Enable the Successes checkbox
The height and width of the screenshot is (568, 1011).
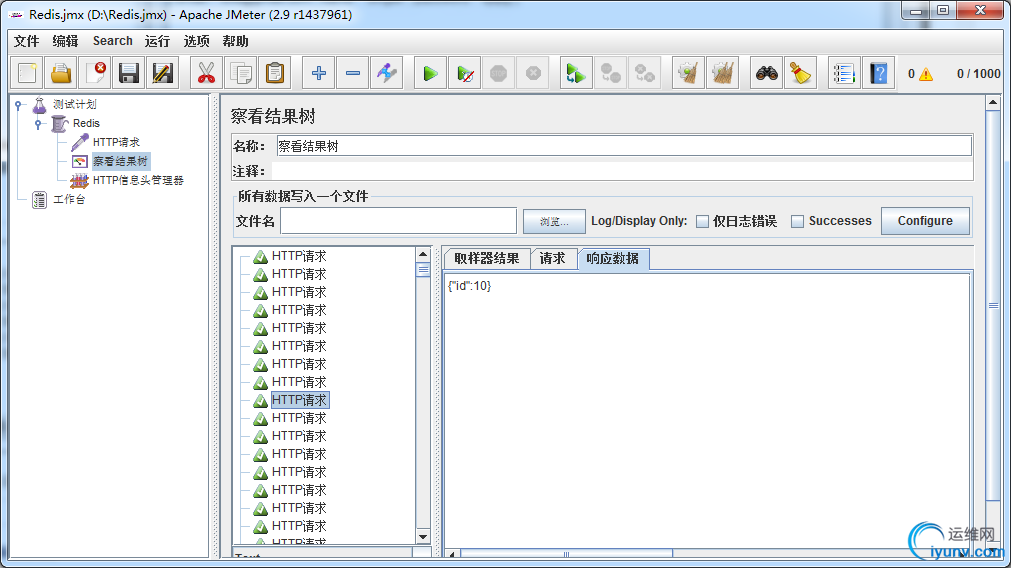click(798, 221)
